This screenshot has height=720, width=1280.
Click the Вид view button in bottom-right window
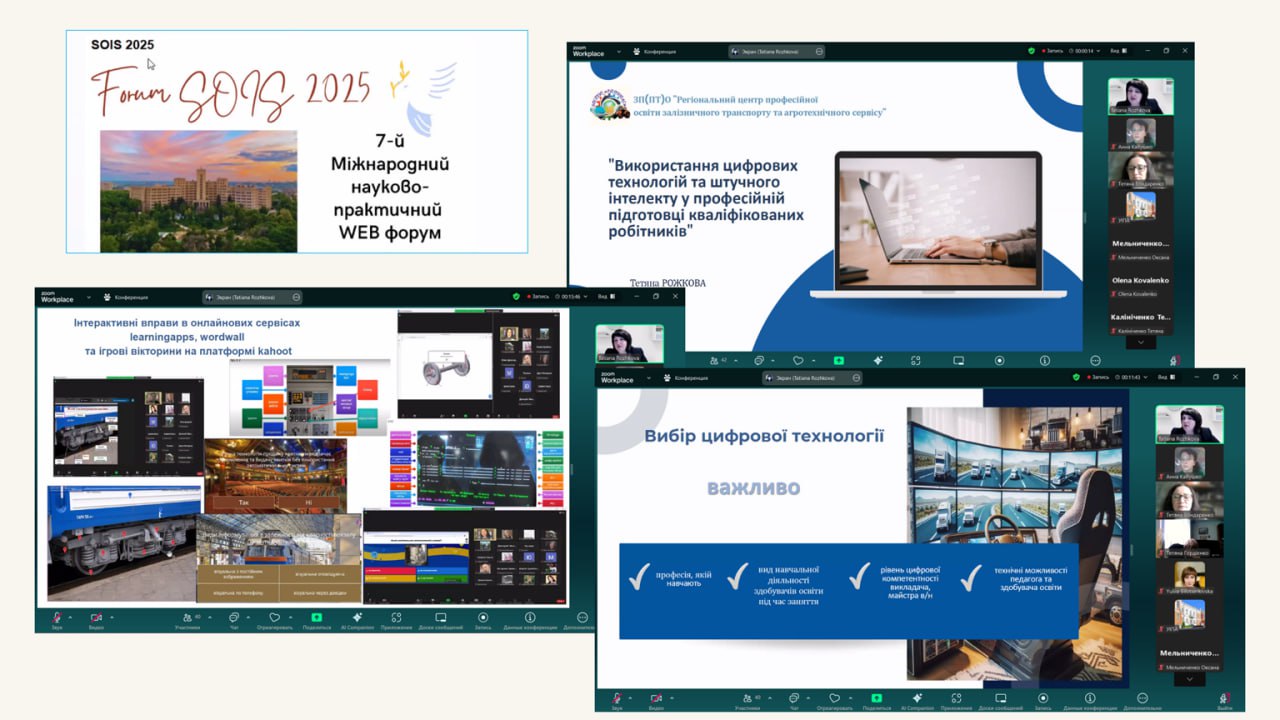tap(1167, 377)
